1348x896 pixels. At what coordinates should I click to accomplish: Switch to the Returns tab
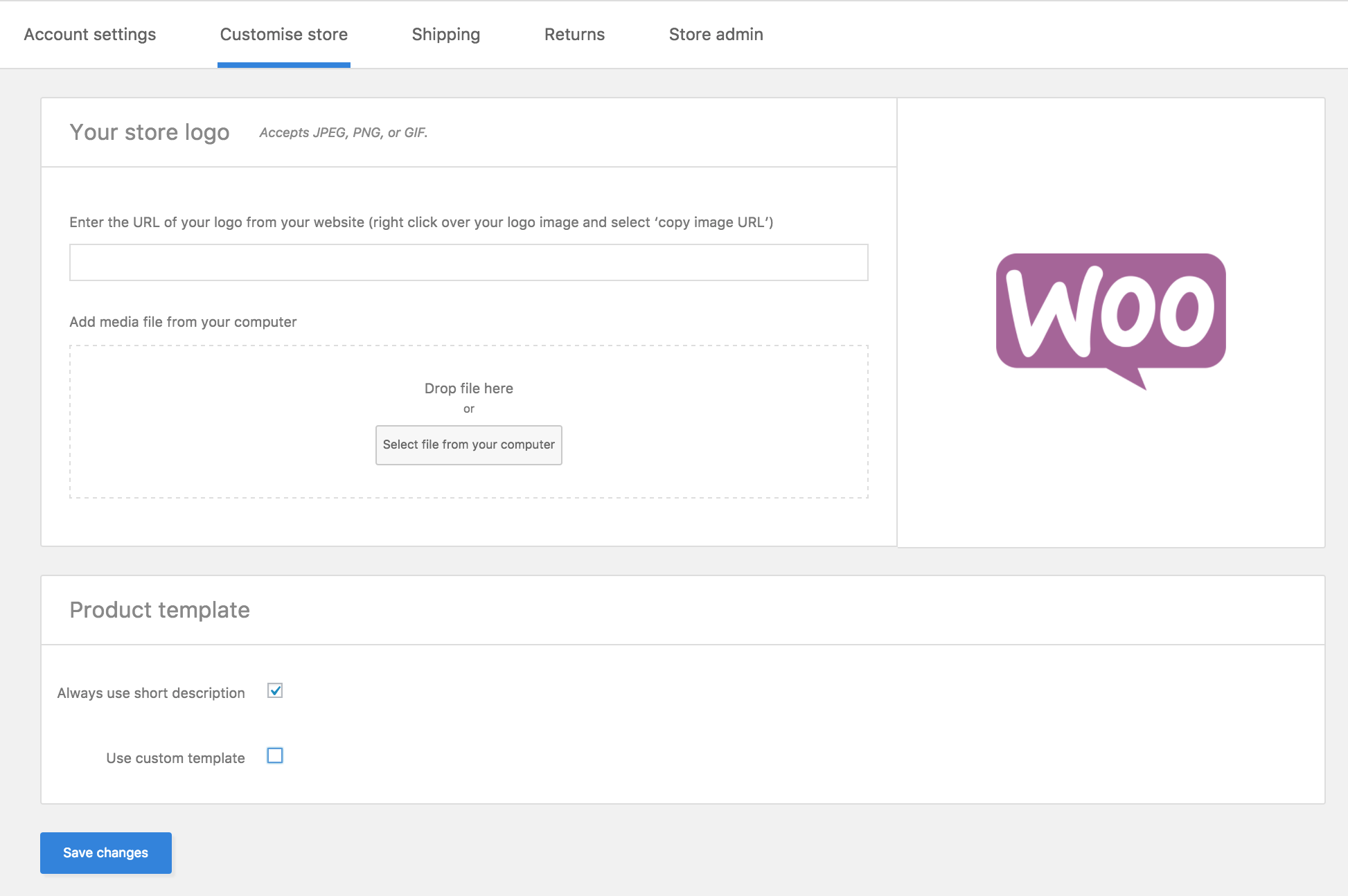[x=574, y=34]
